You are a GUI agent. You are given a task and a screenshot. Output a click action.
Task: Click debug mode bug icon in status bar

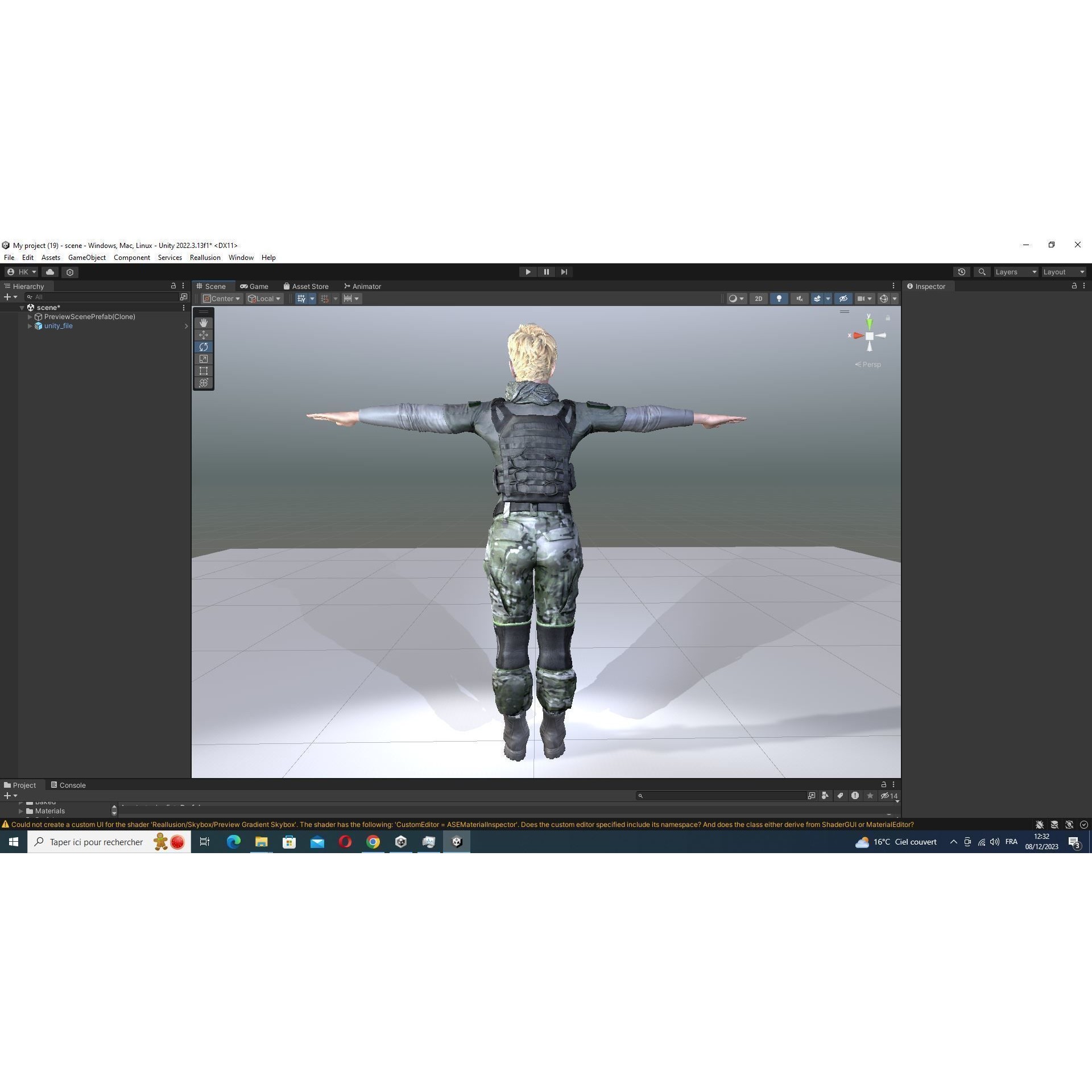pyautogui.click(x=1039, y=825)
